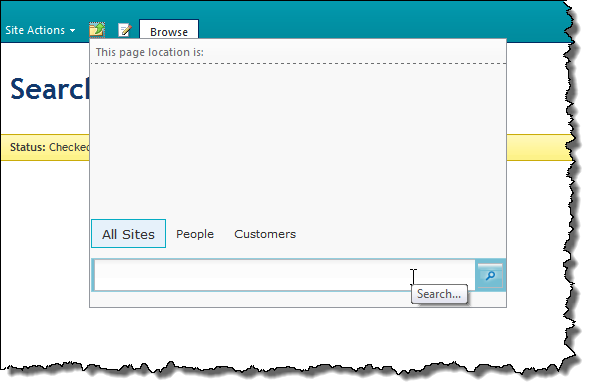Screen dimensions: 594x392
Task: Select the Customers search scope
Action: click(265, 234)
